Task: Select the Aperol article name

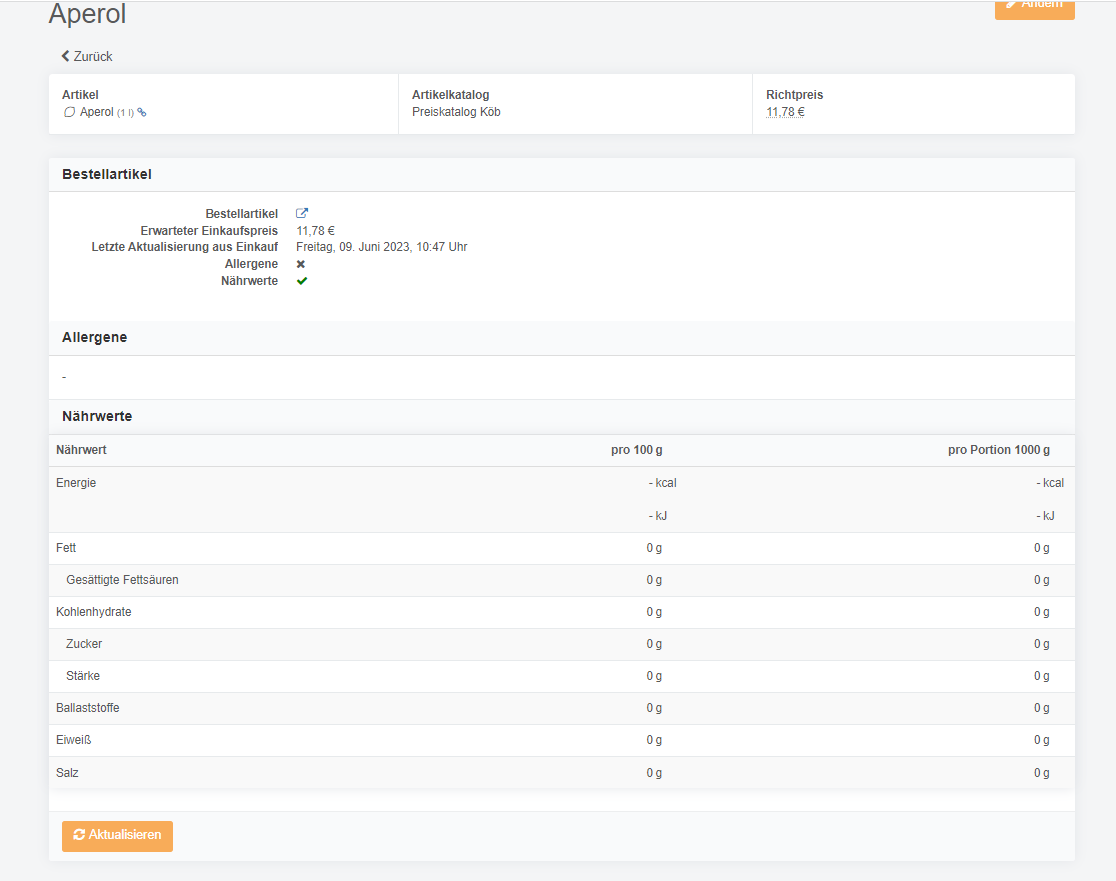Action: [x=97, y=112]
